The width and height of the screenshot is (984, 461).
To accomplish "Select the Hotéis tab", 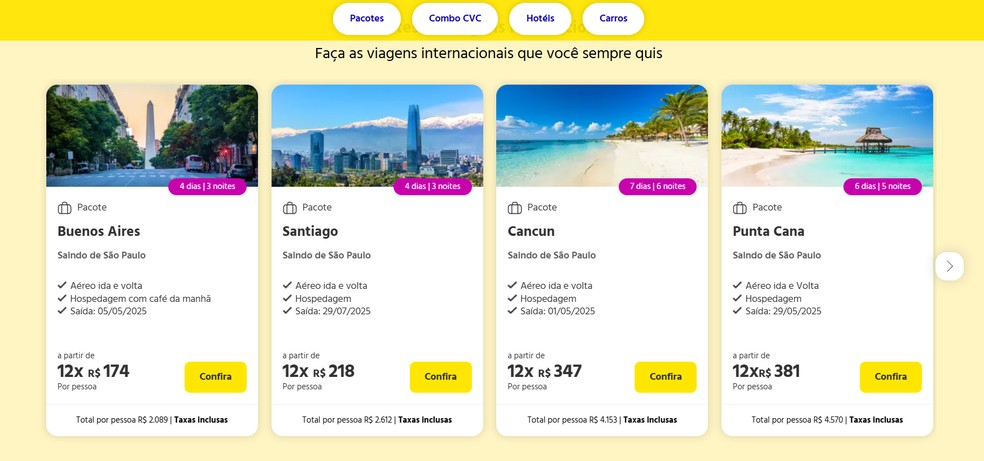I will pos(540,18).
